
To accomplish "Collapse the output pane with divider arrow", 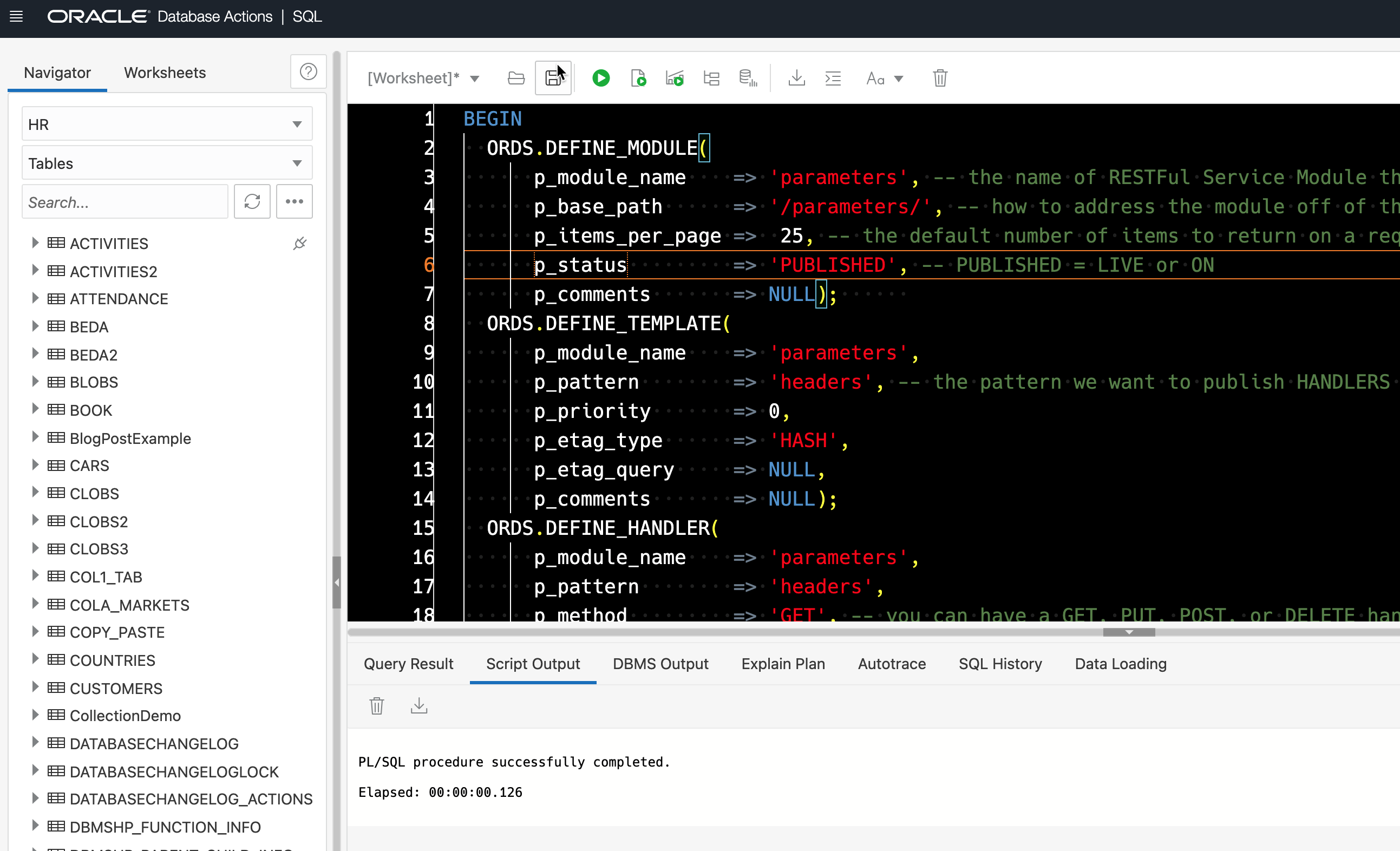I will coord(1129,632).
